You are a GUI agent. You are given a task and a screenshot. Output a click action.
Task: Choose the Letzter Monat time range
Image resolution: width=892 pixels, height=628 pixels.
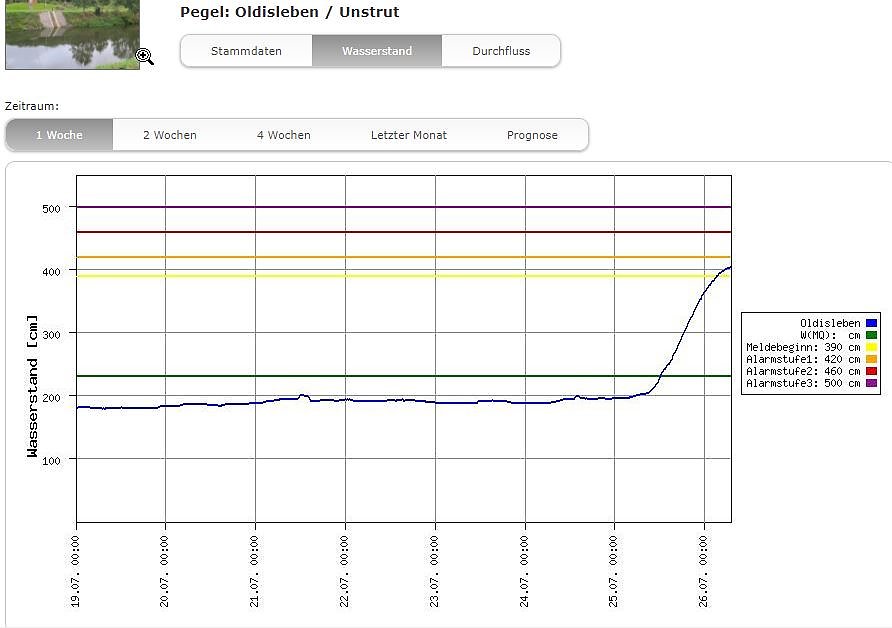tap(408, 135)
